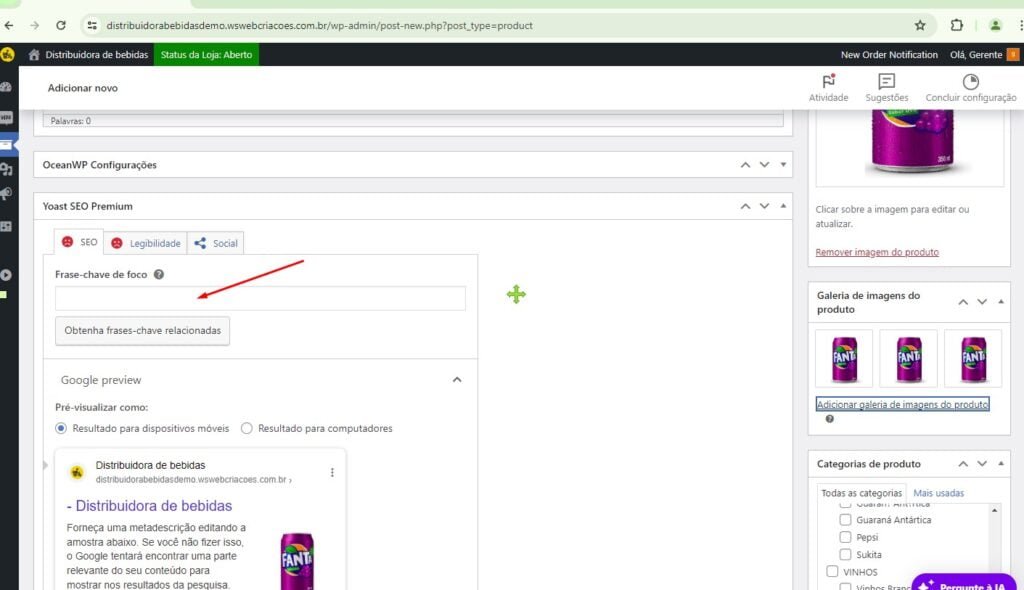The image size is (1024, 590).
Task: Click the help icon beside Frase-chave de foco
Action: tap(159, 274)
